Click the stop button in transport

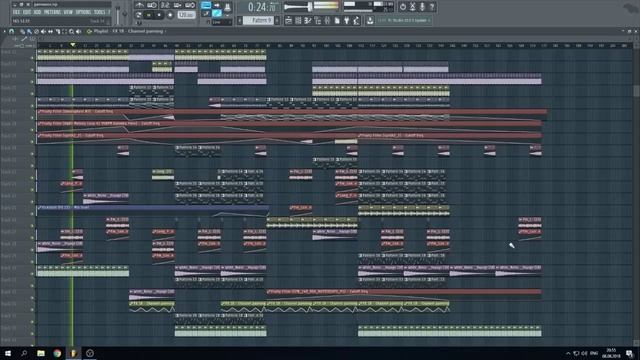[x=160, y=15]
